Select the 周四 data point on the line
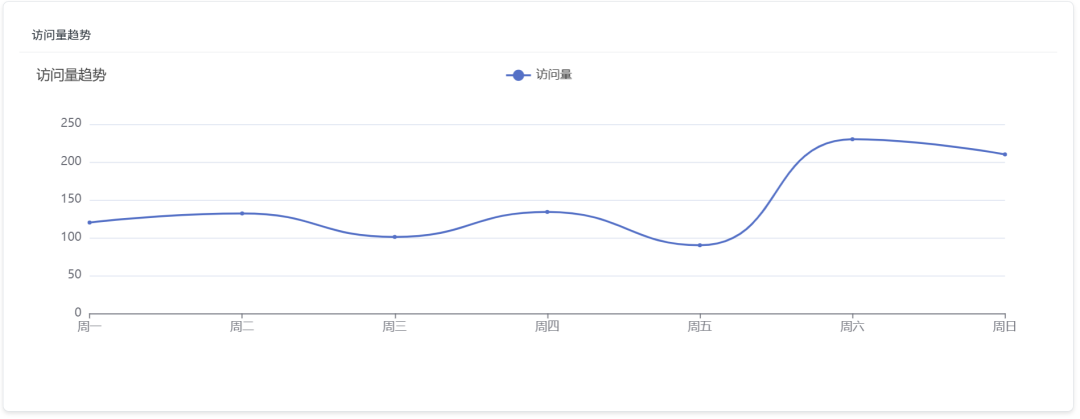 [547, 212]
